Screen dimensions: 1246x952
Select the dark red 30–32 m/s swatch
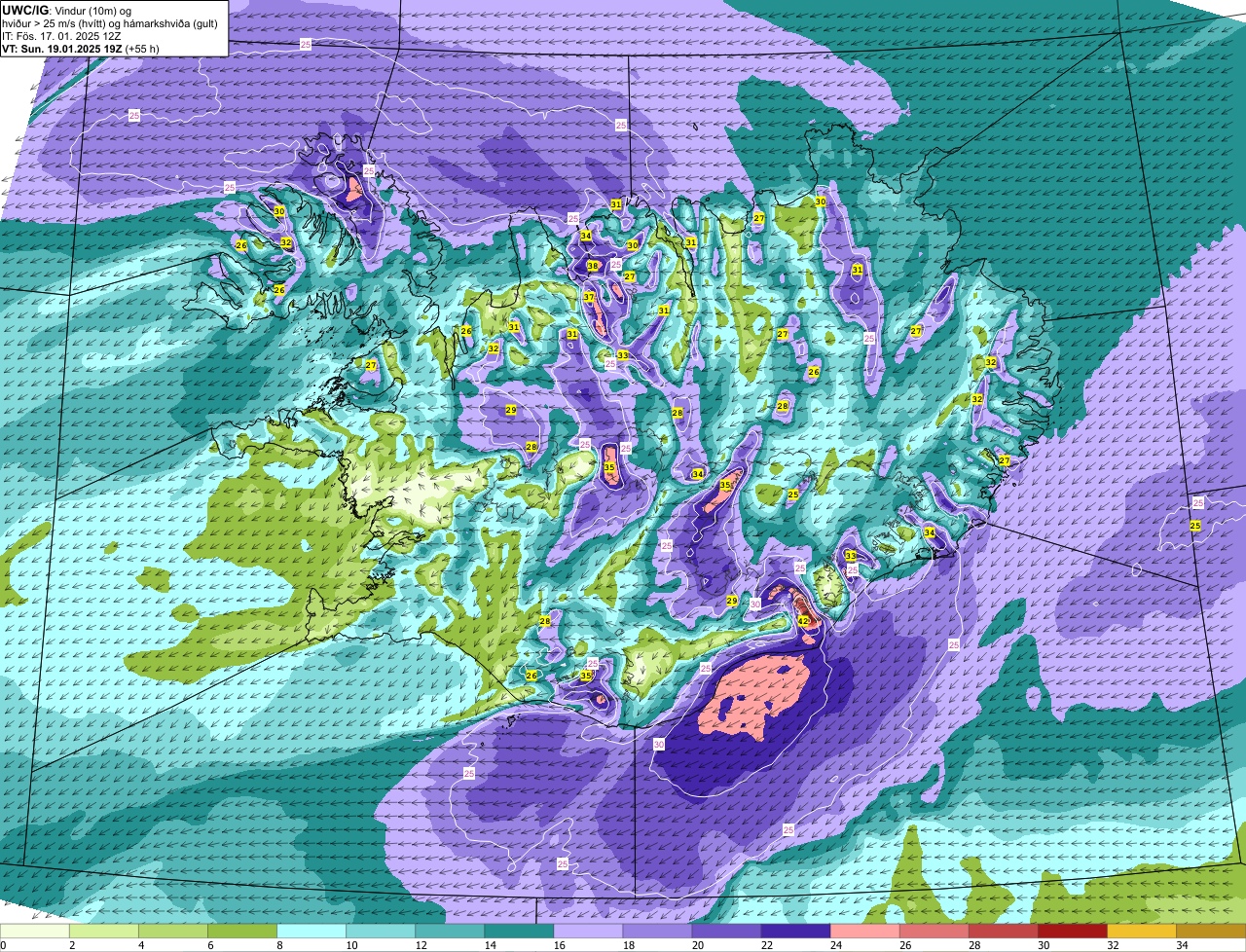coord(1072,932)
